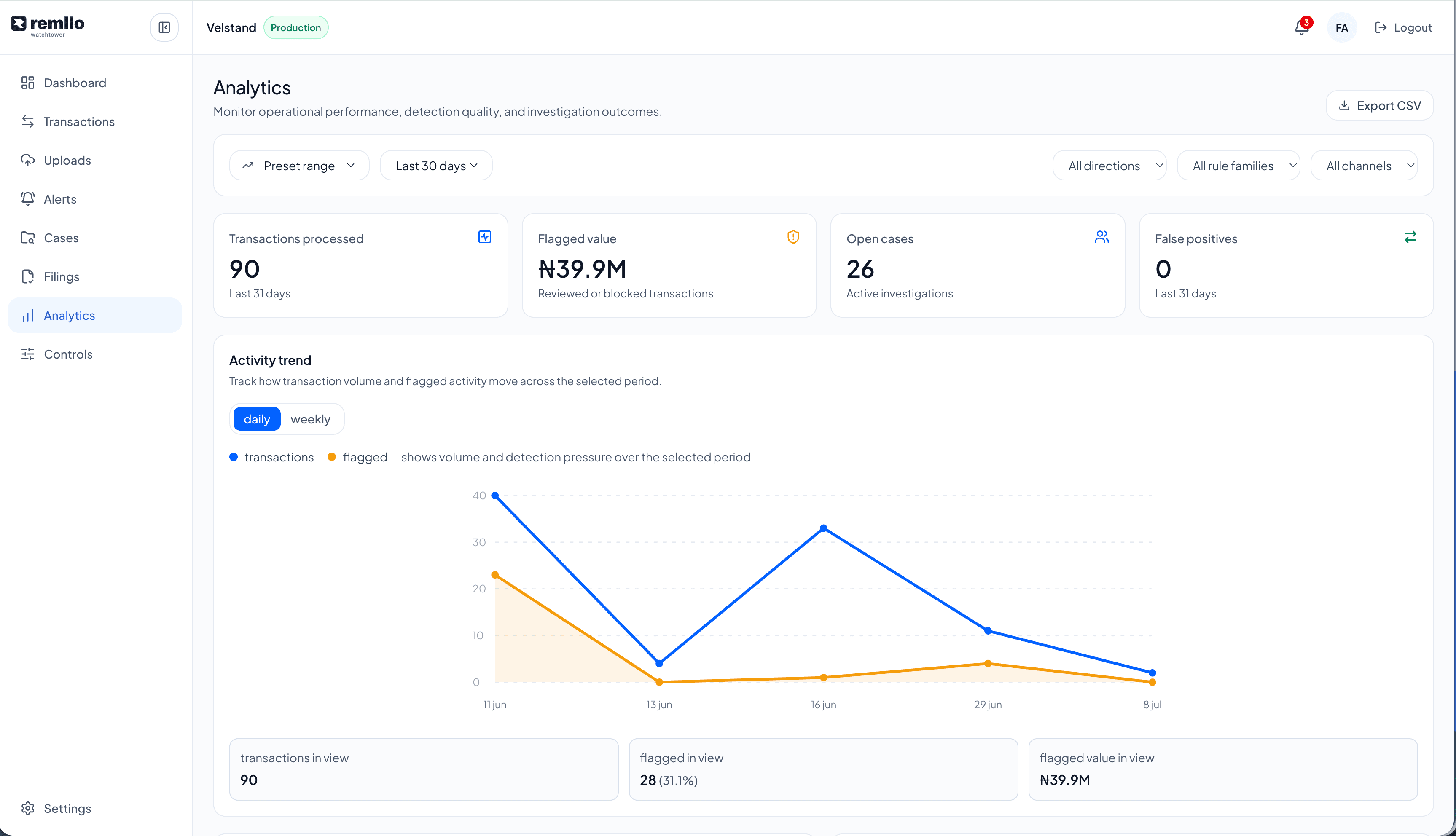Toggle the transactions legend series
This screenshot has height=836, width=1456.
(271, 457)
